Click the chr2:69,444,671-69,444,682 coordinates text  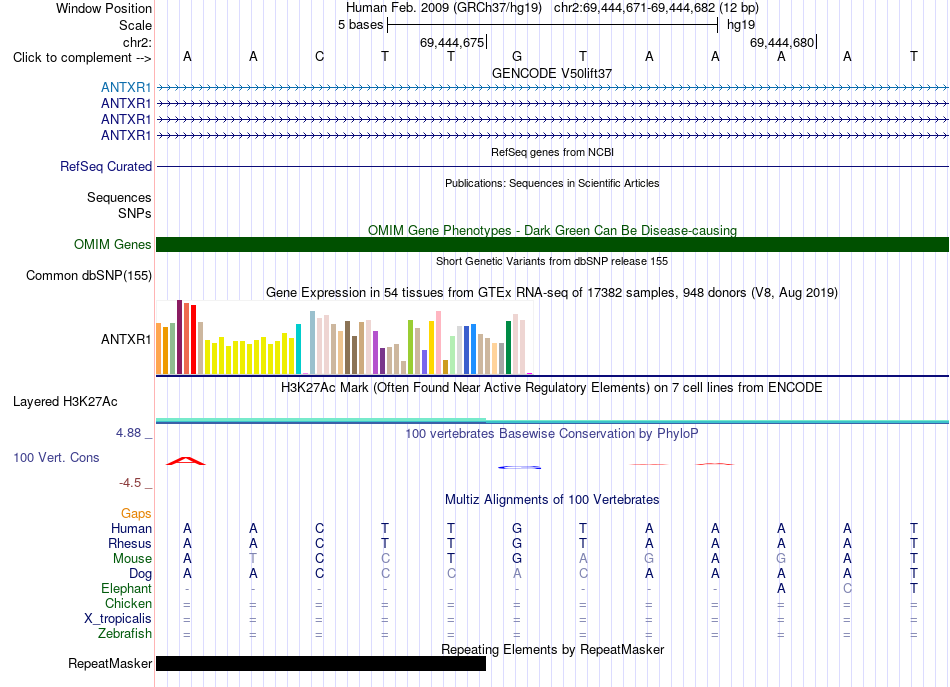[x=656, y=8]
